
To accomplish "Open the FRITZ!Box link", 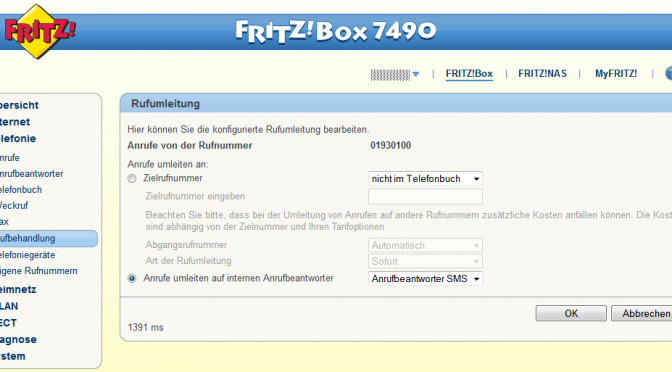I will [469, 74].
